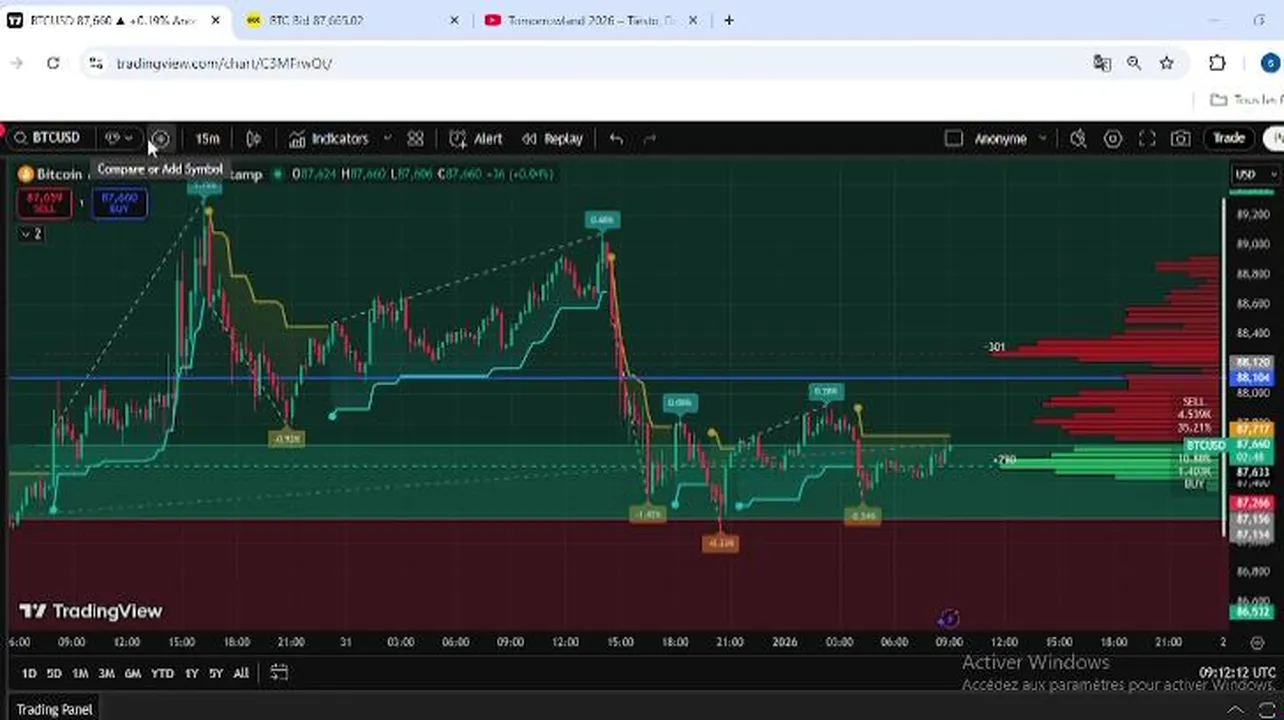Select the 5Y time range
The height and width of the screenshot is (720, 1284).
pos(215,673)
